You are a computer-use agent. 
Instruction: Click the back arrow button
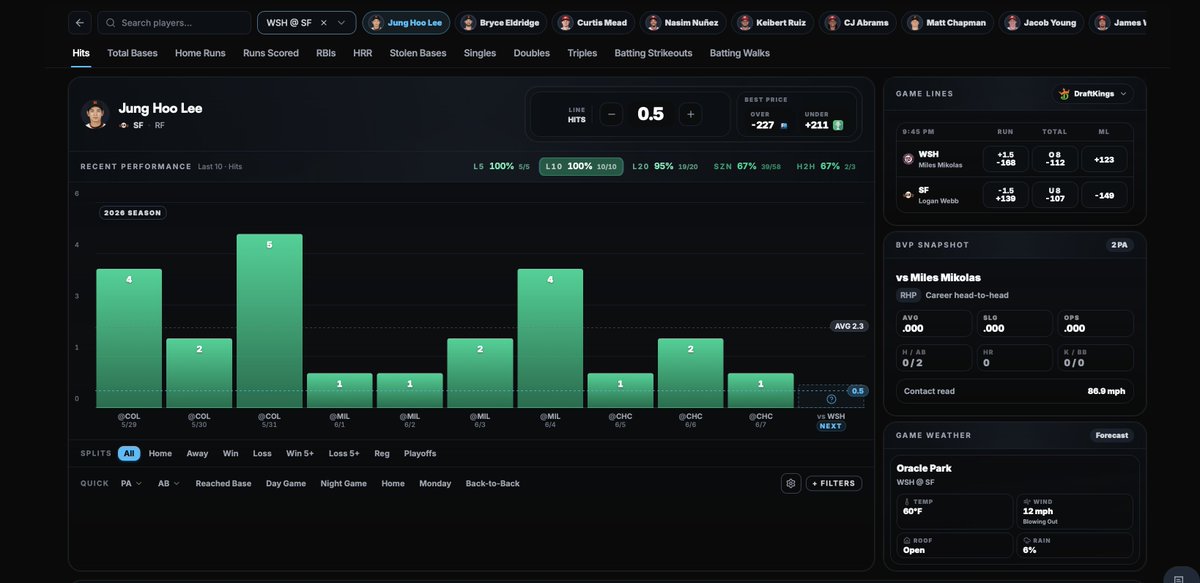(x=81, y=22)
